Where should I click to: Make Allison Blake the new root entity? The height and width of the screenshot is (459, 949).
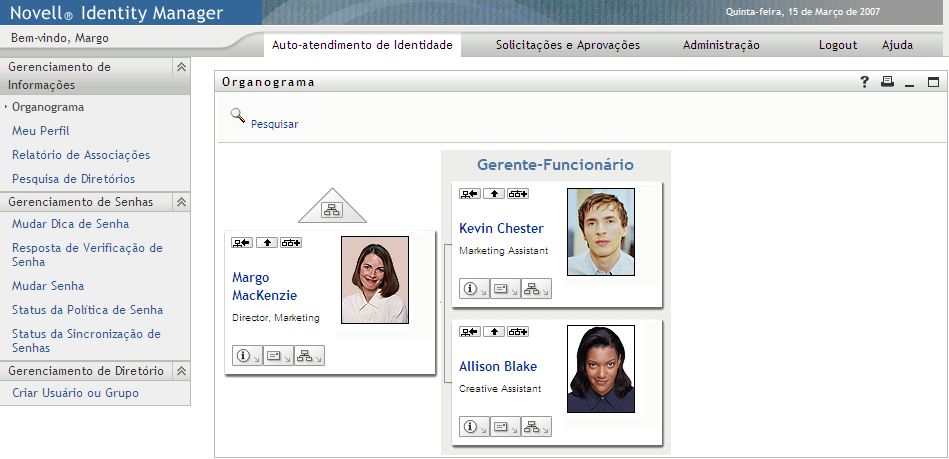pyautogui.click(x=469, y=331)
